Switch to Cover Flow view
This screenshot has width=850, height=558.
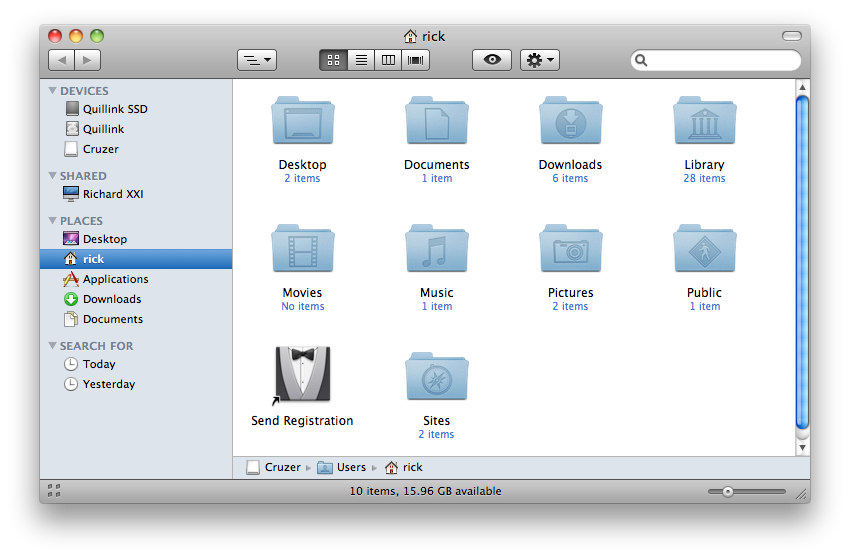point(416,60)
